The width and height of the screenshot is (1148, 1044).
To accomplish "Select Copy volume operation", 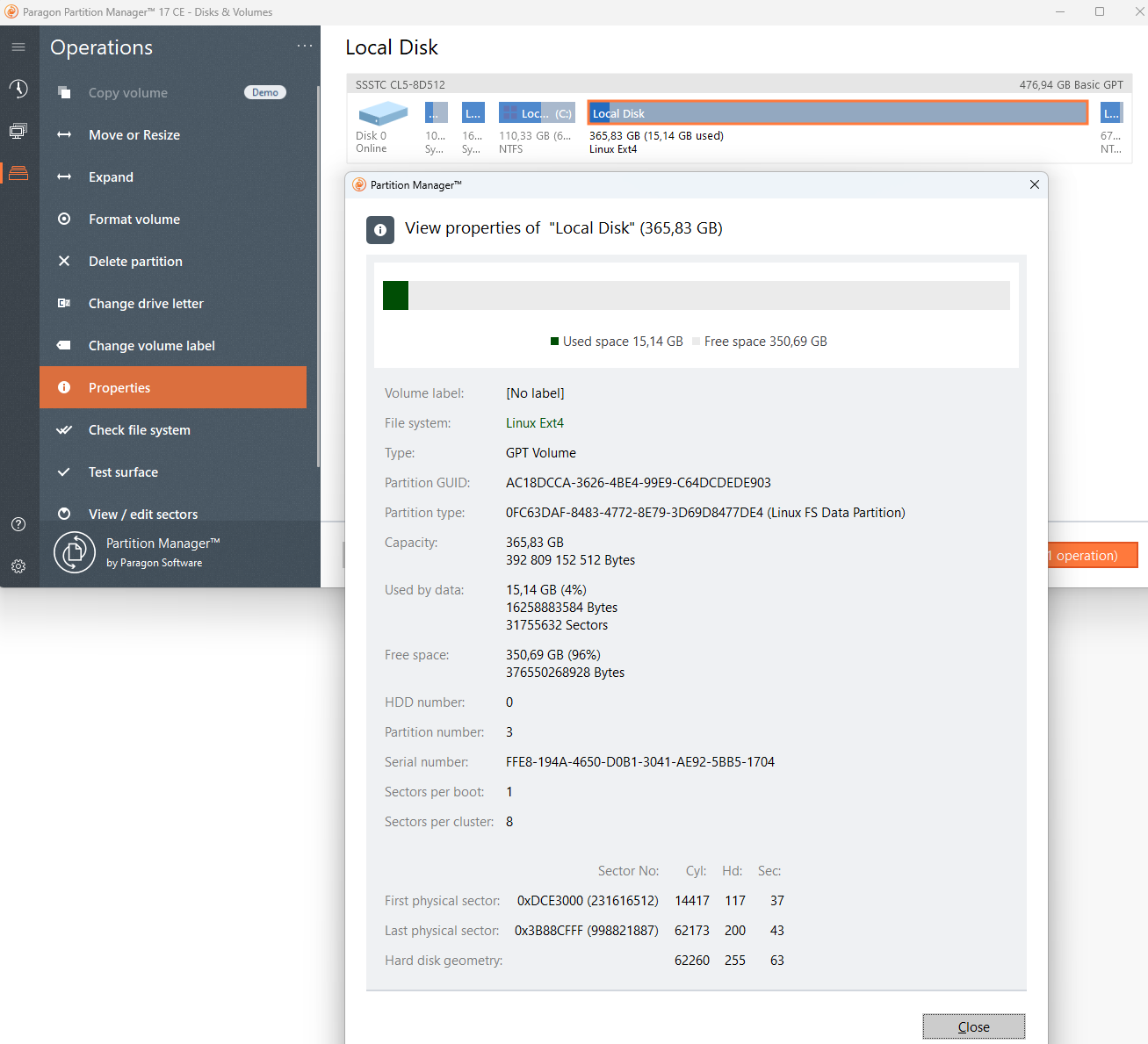I will [173, 92].
